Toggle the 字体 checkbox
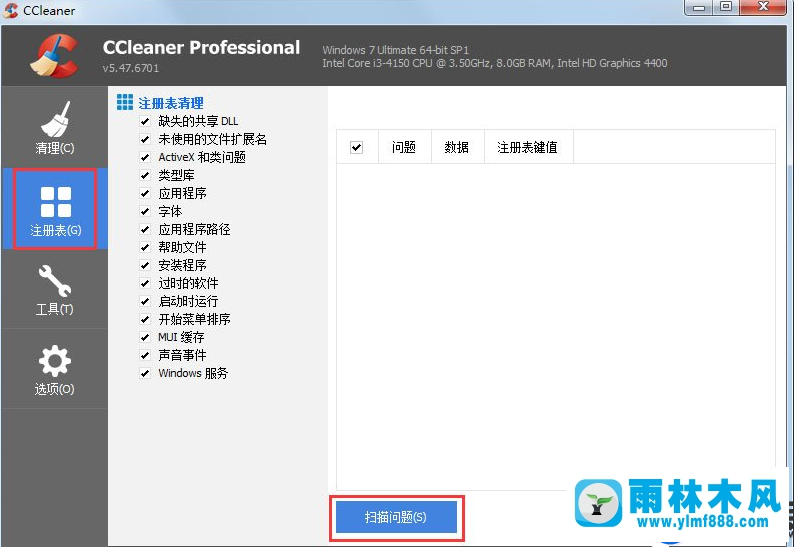 [x=145, y=211]
